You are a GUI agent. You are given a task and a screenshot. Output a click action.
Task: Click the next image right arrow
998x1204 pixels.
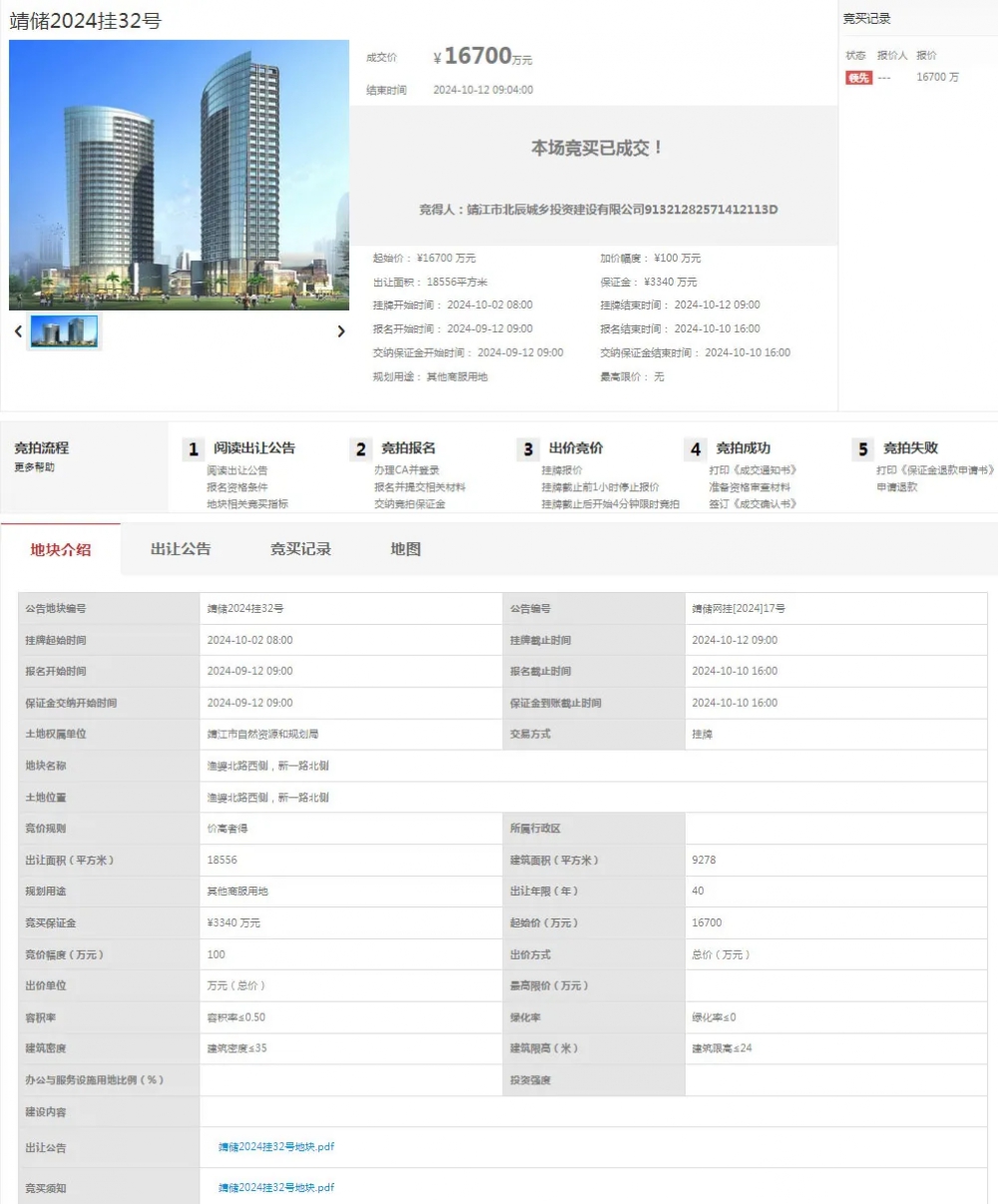coord(341,331)
